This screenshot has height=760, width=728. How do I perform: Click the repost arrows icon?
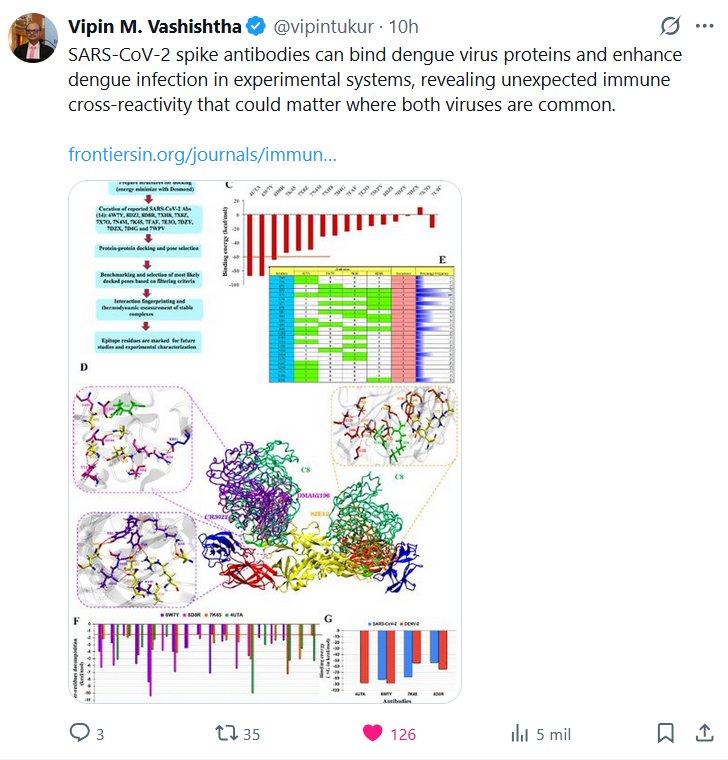click(x=227, y=734)
